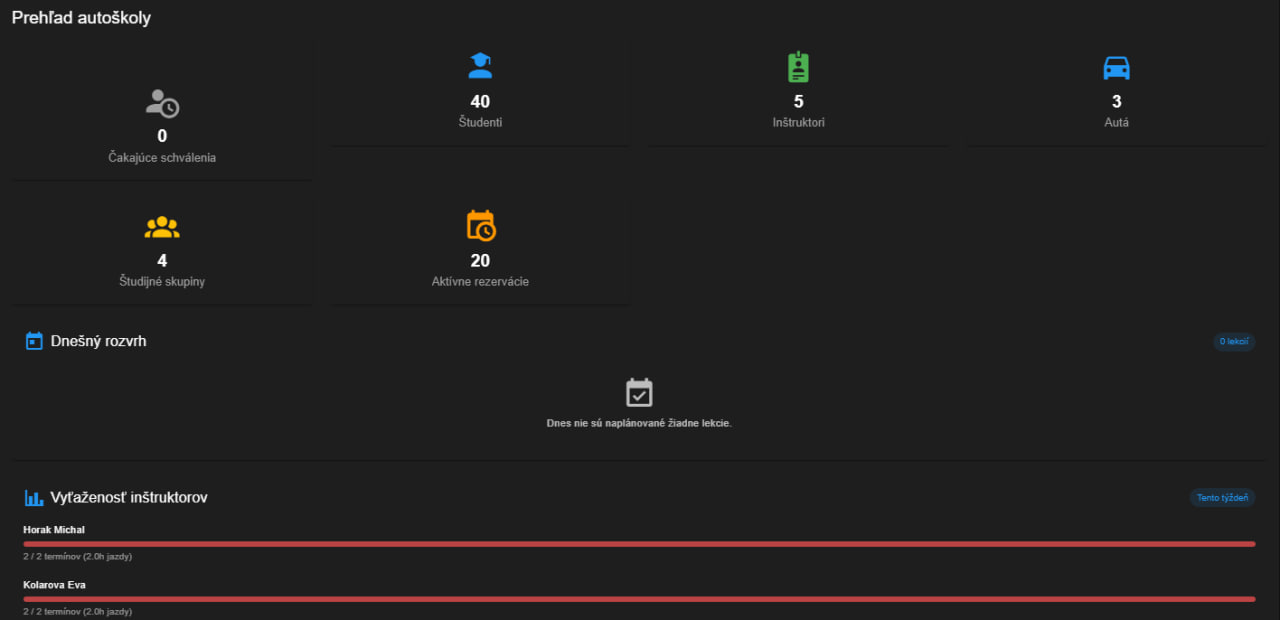Image resolution: width=1280 pixels, height=620 pixels.
Task: Click the 'Prehľad autoškoly' page title
Action: [x=81, y=18]
